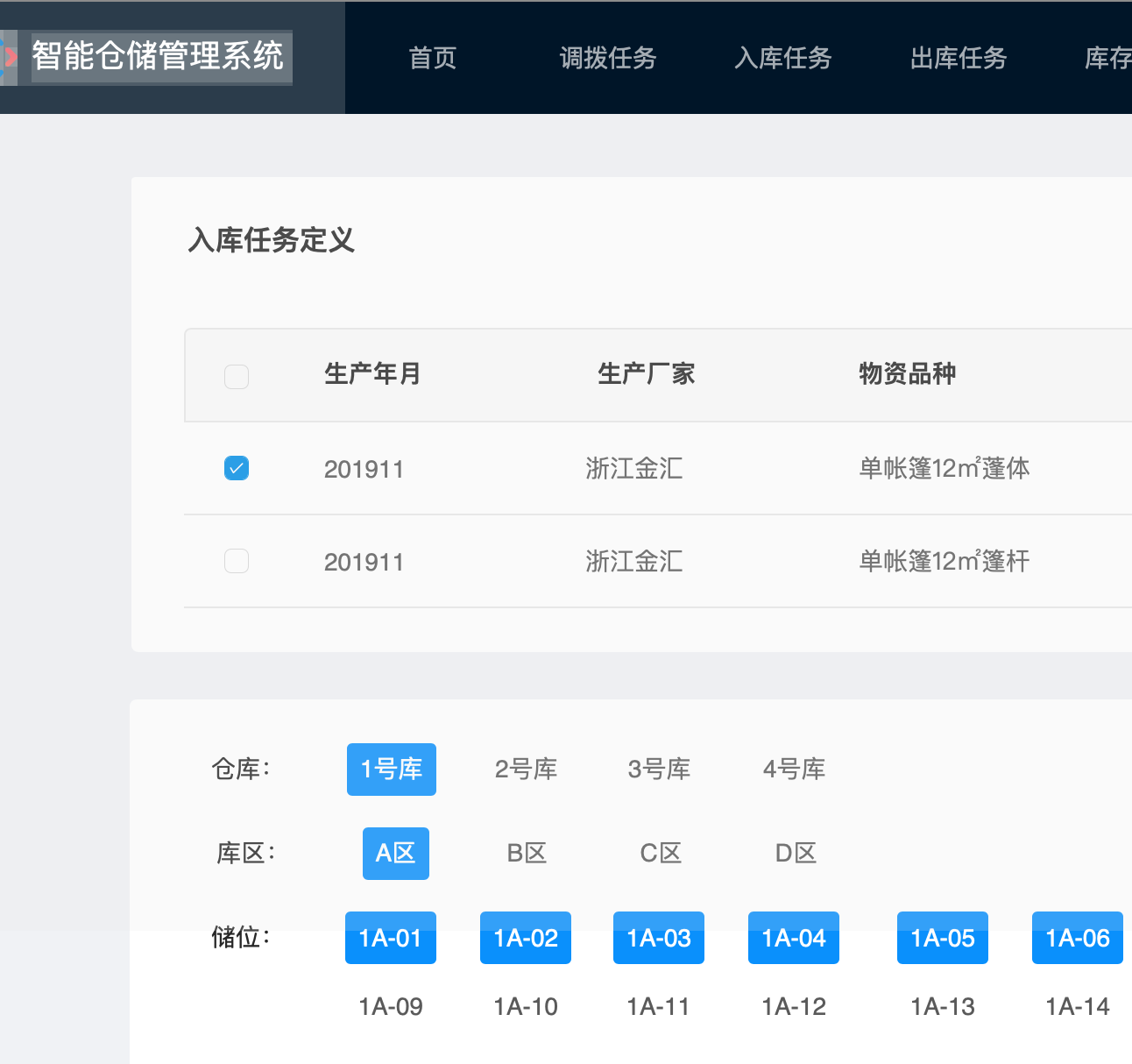Open the 入库任务 menu
This screenshot has width=1132, height=1064.
point(783,58)
